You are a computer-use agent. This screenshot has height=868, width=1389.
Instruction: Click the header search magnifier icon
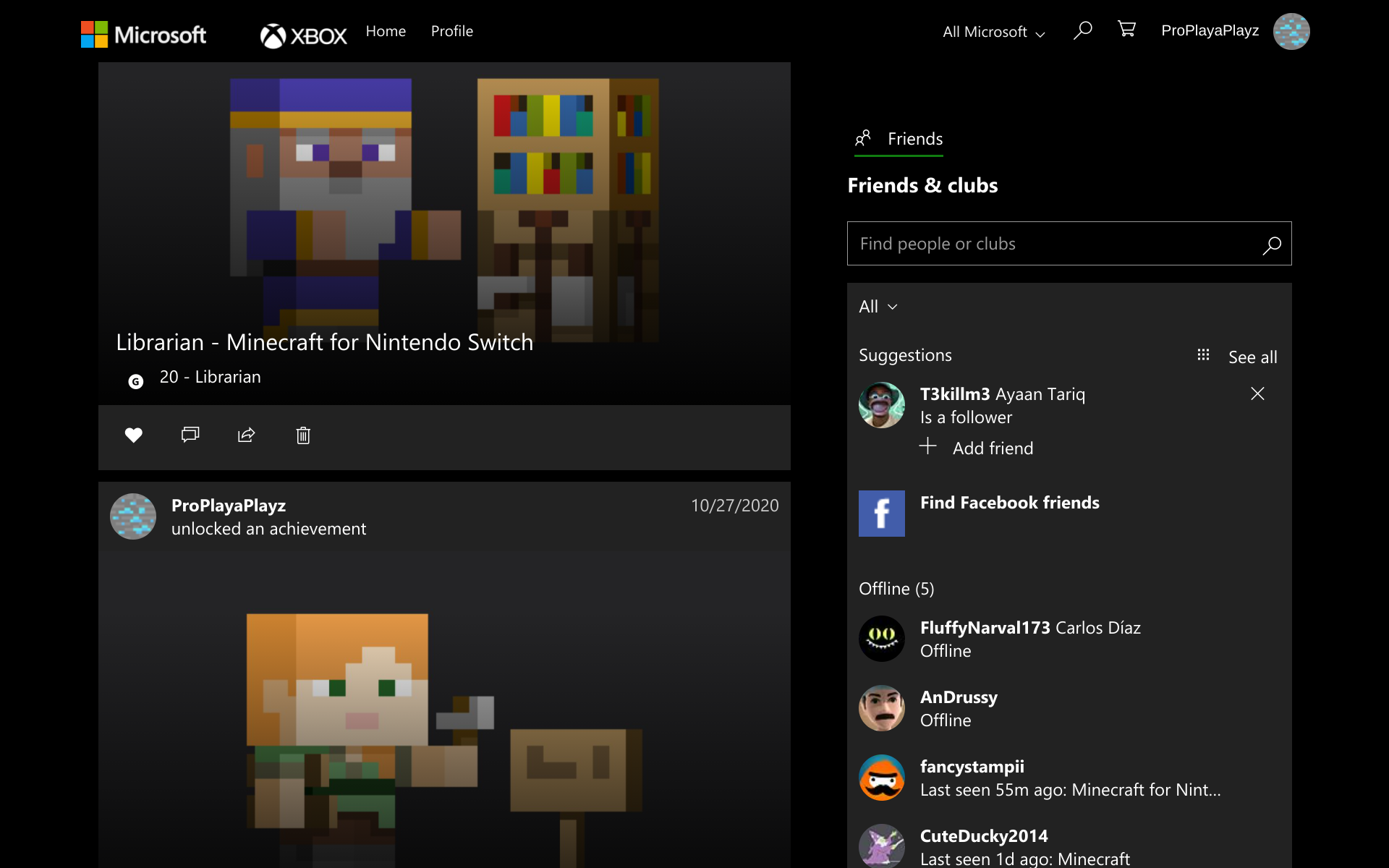(1083, 30)
